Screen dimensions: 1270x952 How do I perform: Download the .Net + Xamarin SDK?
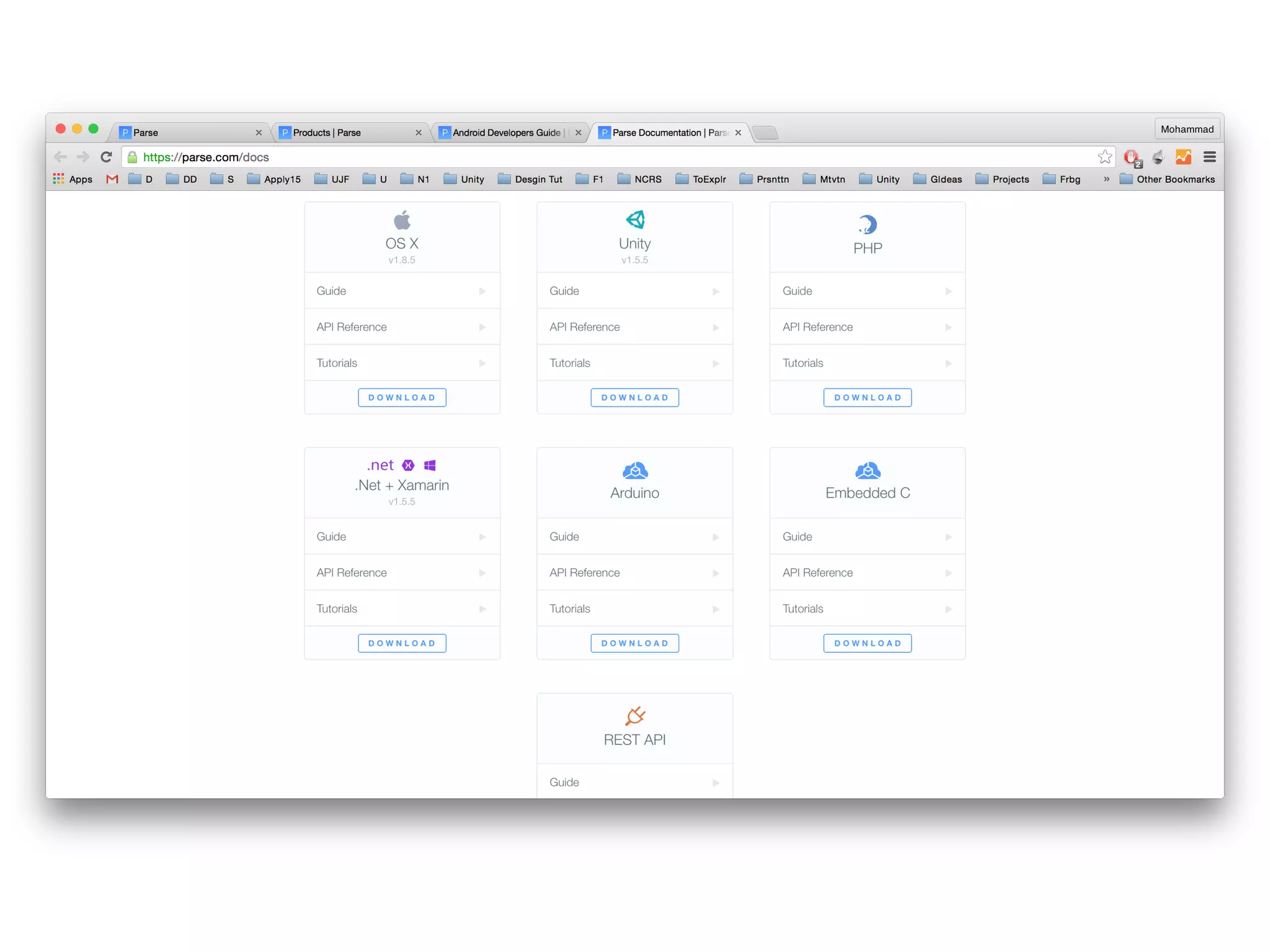point(402,643)
